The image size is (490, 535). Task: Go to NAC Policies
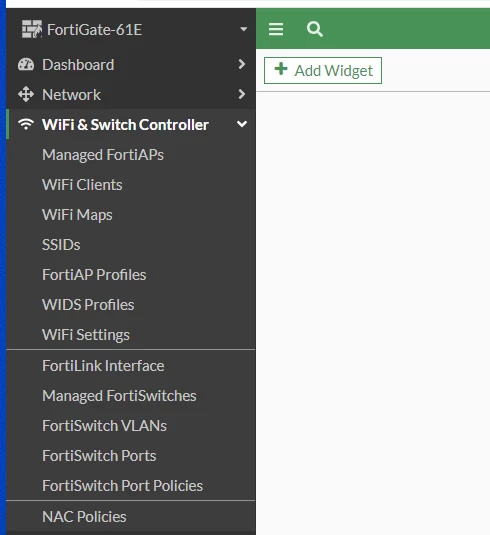tap(84, 517)
